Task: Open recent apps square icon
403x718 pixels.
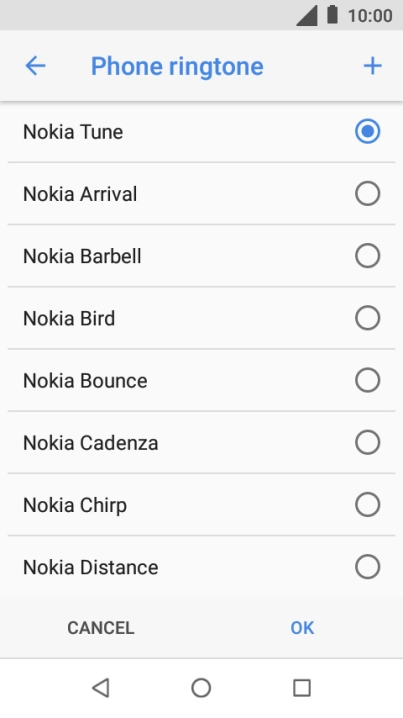Action: coord(302,688)
